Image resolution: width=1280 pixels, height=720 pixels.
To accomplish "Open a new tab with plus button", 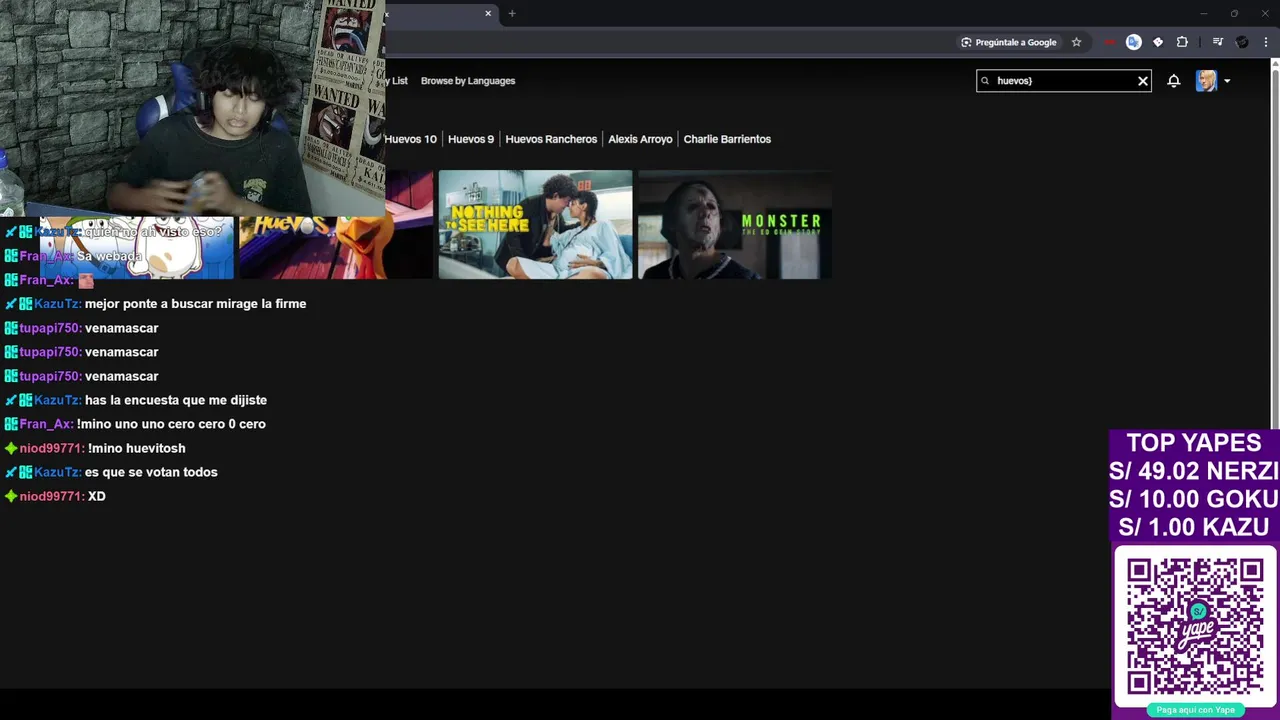I will (x=512, y=13).
